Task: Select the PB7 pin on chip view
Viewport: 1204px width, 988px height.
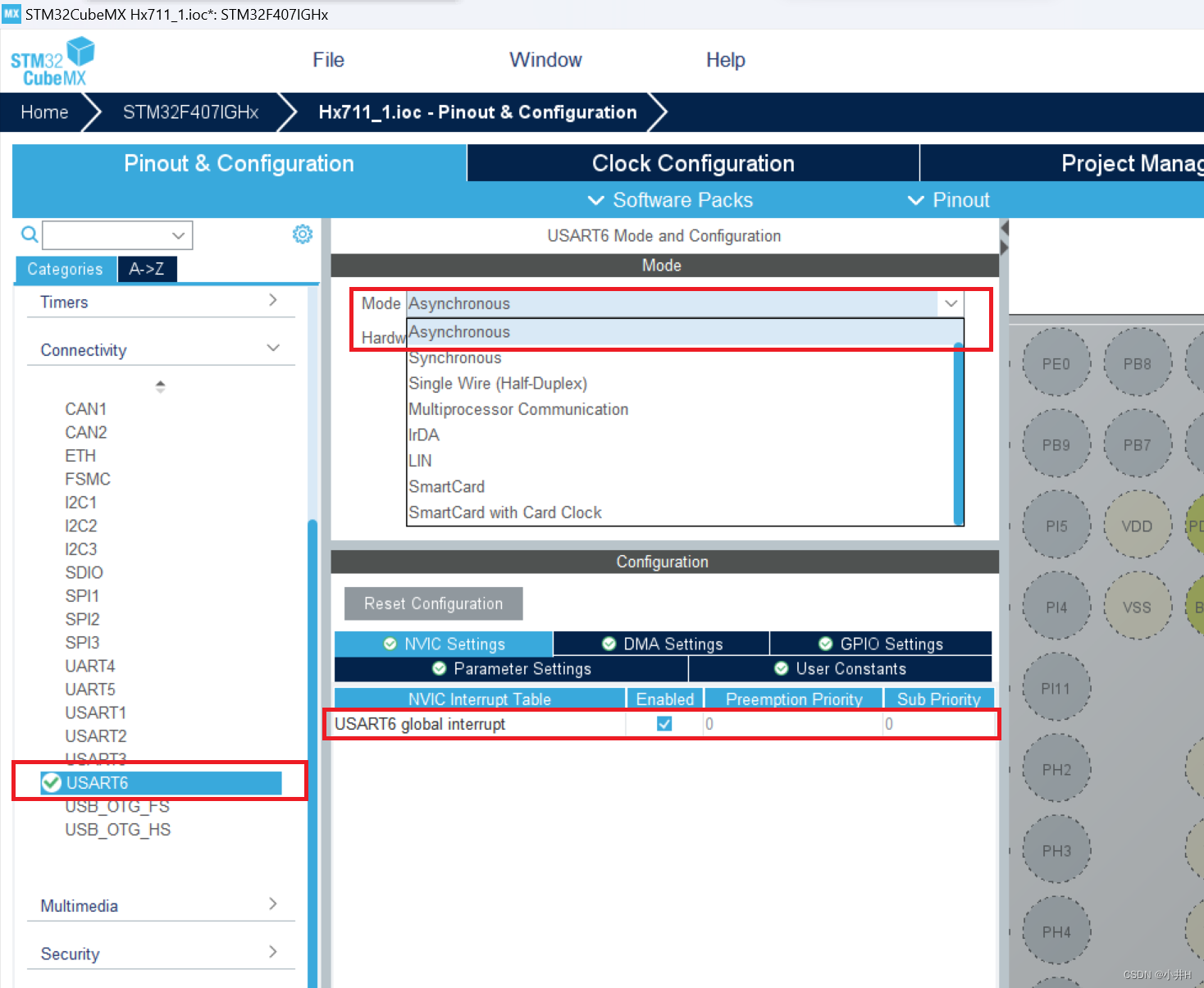Action: tap(1137, 445)
